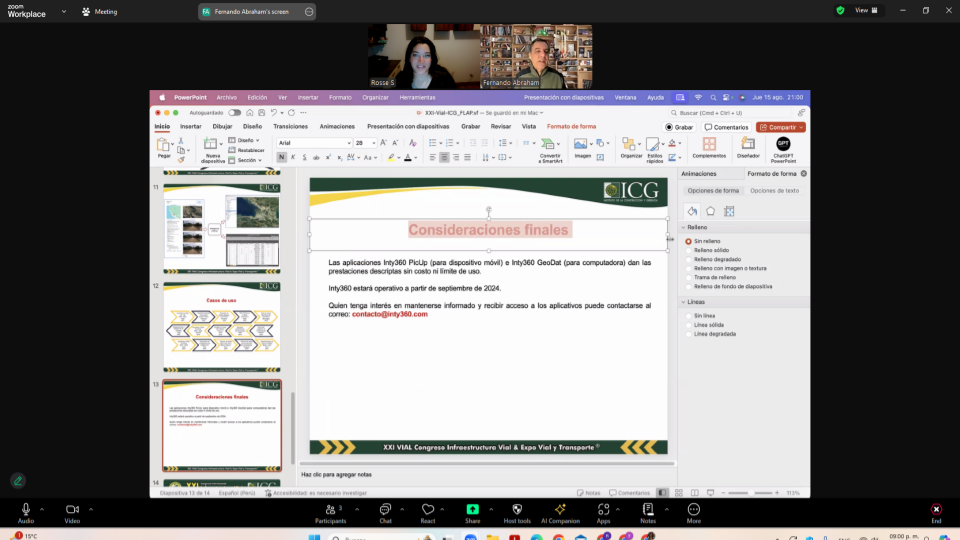Click the Zoom View button
Viewport: 960px width, 540px height.
click(x=866, y=10)
